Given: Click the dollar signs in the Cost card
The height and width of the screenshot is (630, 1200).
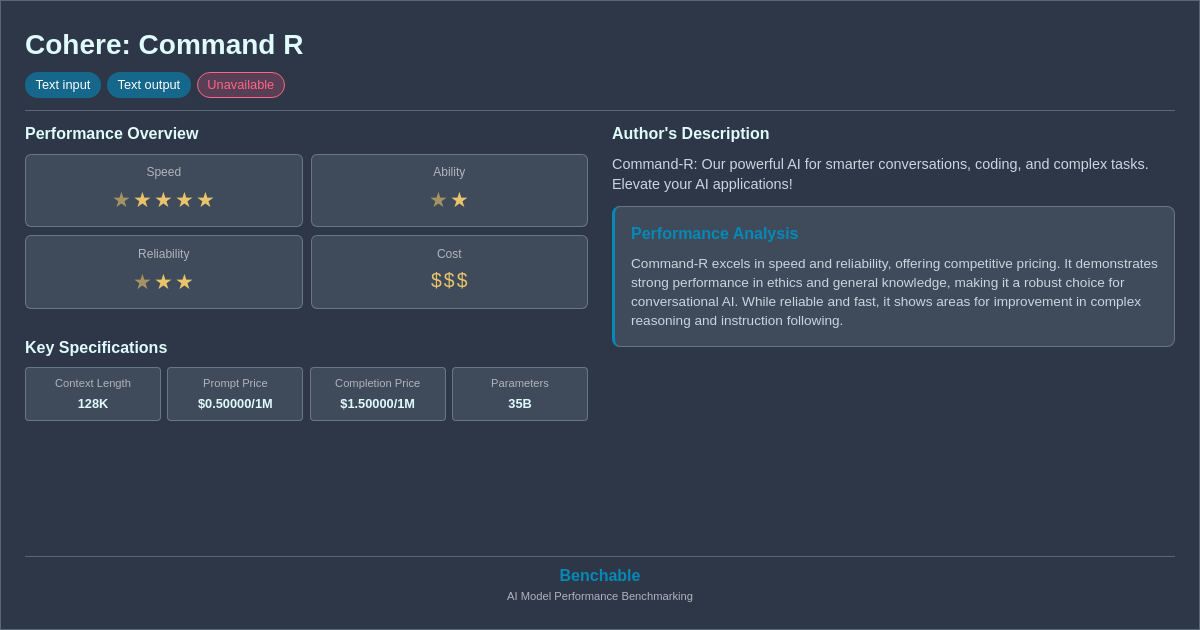Looking at the screenshot, I should click(449, 280).
